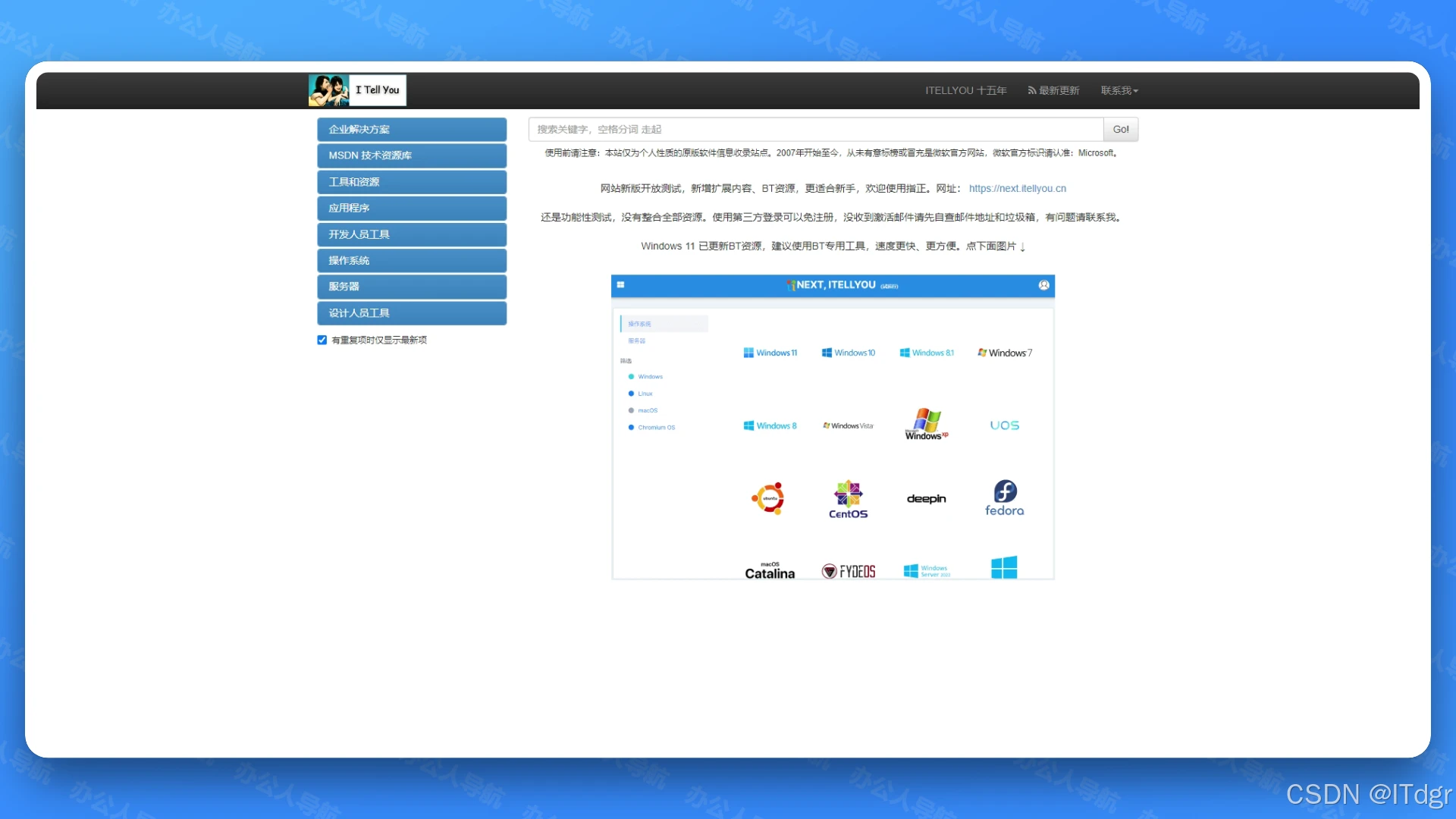Click the Windows 8.1 logo in preview
The image size is (1456, 819).
(927, 353)
